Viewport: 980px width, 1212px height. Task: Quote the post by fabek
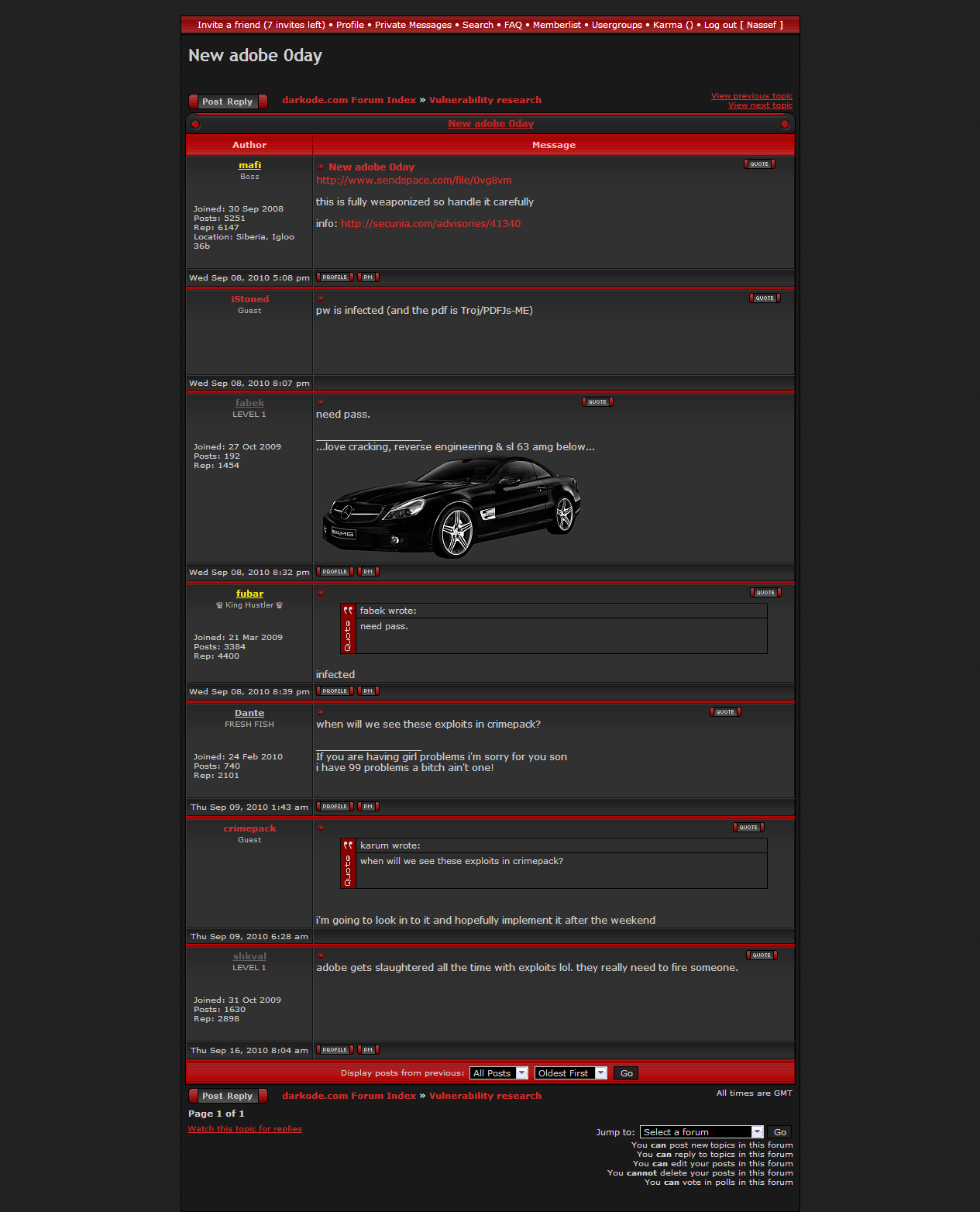[x=597, y=402]
